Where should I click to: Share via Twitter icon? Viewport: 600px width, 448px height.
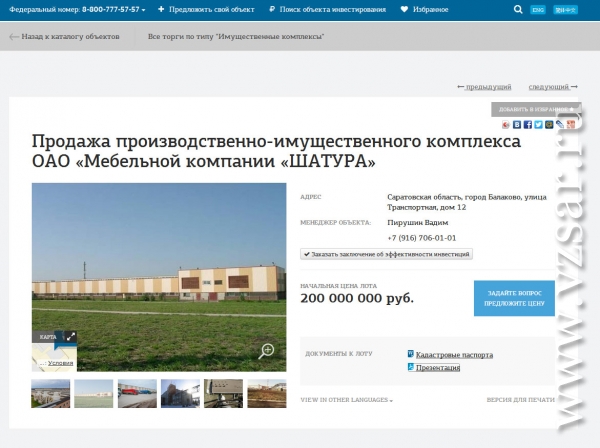tap(538, 125)
